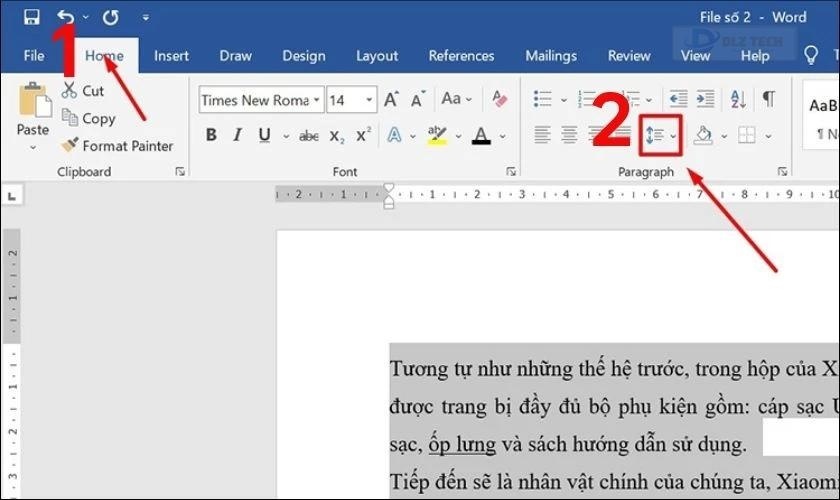Open Paragraph settings dialog launcher

pyautogui.click(x=782, y=171)
